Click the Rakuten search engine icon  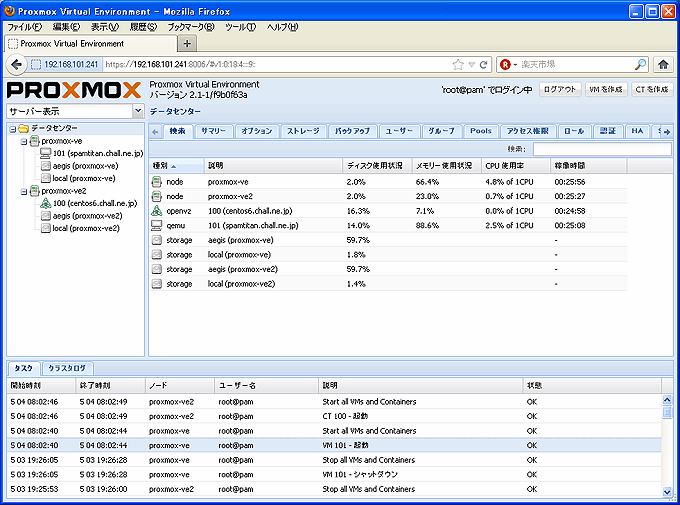[x=505, y=65]
